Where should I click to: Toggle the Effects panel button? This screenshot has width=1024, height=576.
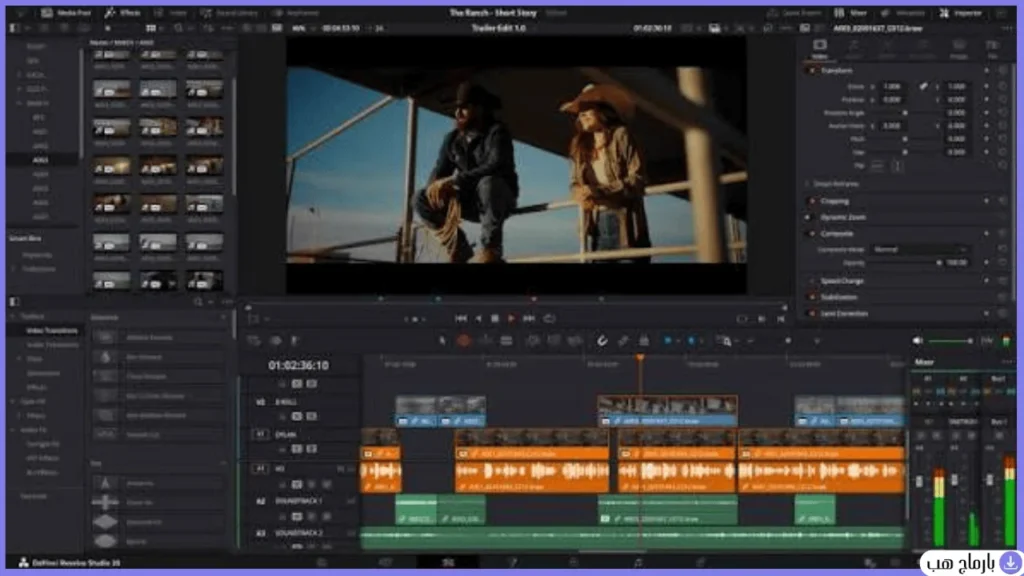(123, 13)
